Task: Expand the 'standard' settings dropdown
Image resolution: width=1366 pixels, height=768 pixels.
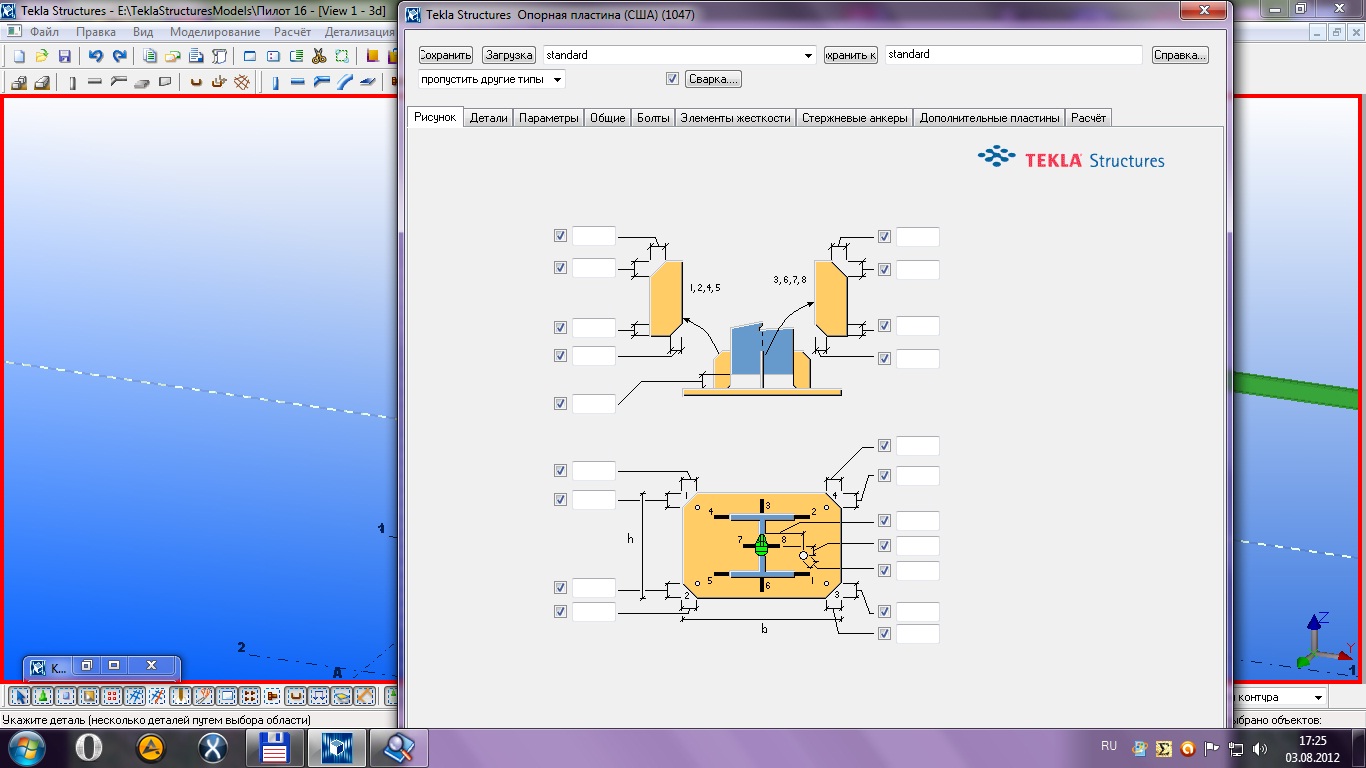Action: click(809, 56)
